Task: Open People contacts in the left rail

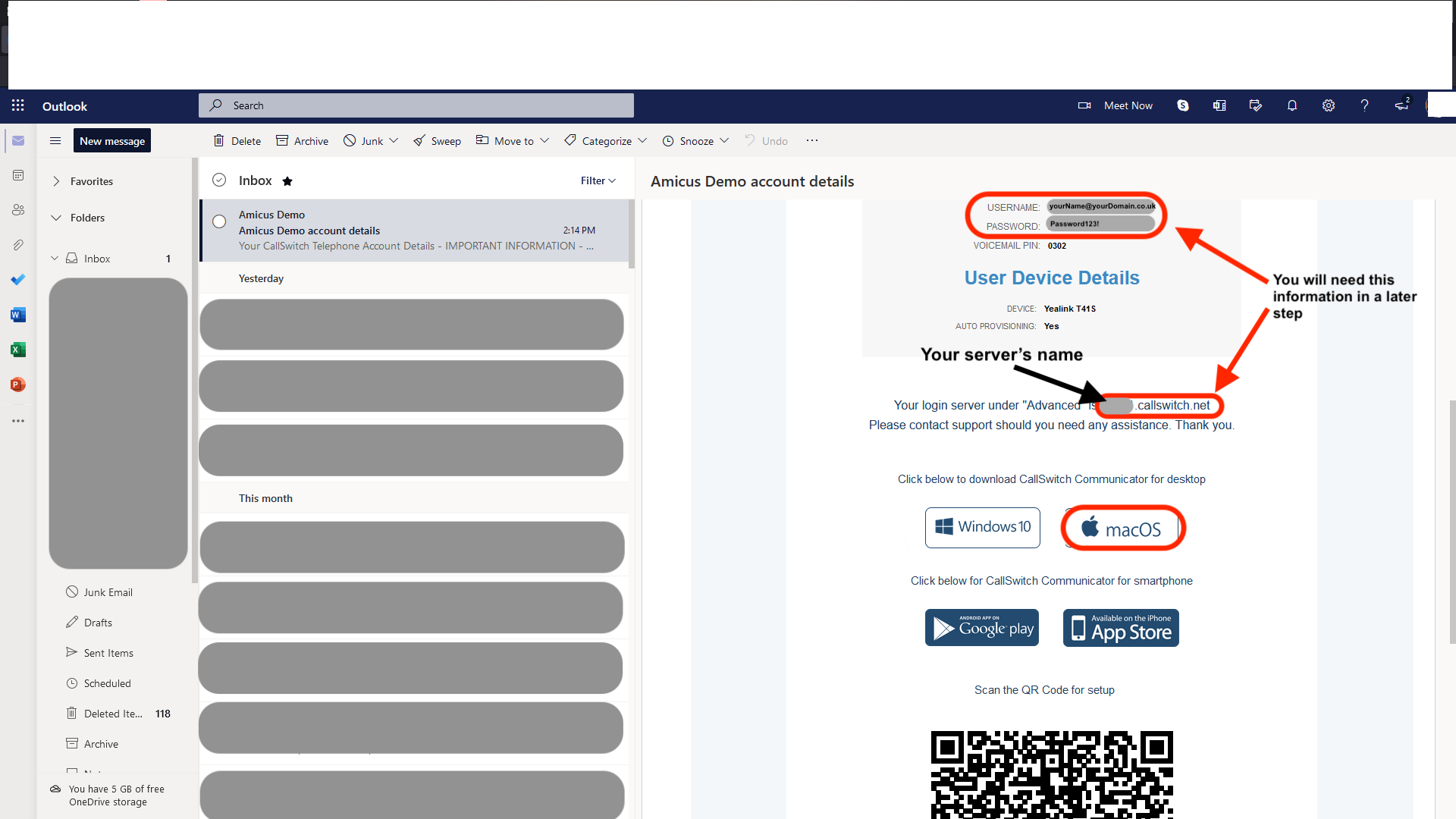Action: (18, 210)
